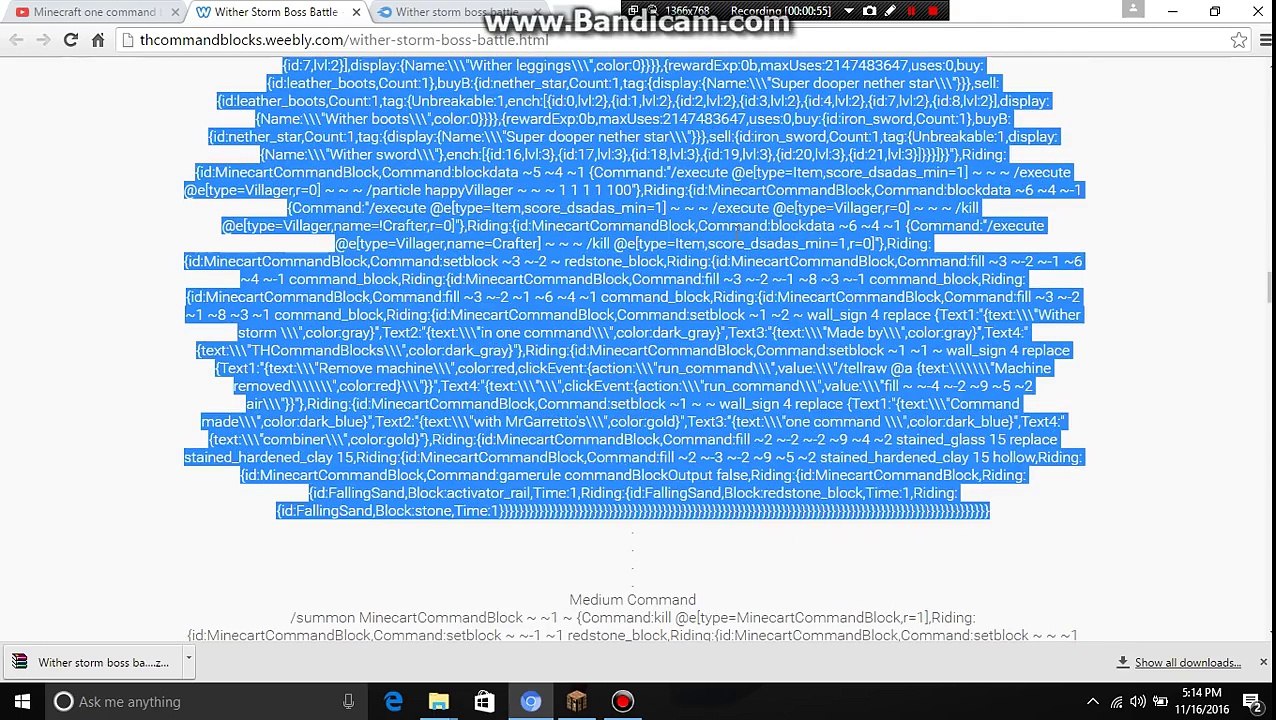Stop the Bandicam recording
Viewport: 1276px width, 720px height.
pos(933,11)
